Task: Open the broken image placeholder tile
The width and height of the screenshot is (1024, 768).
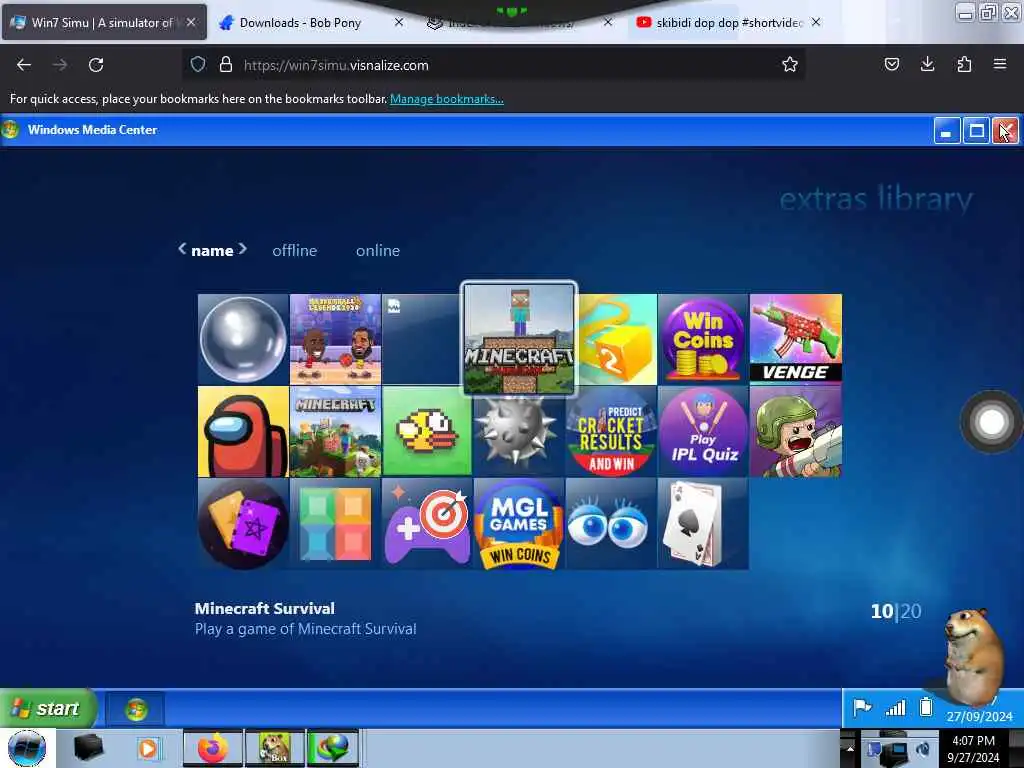Action: pos(422,339)
